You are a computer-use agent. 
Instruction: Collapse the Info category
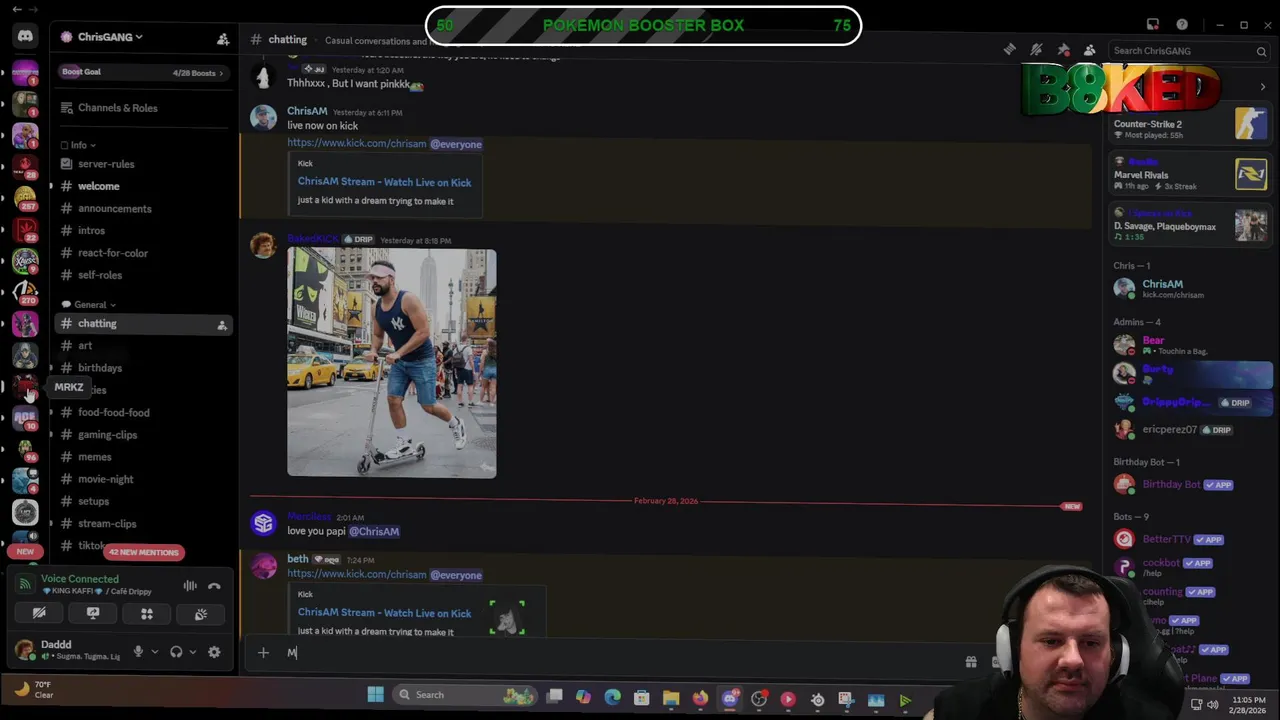coord(78,145)
